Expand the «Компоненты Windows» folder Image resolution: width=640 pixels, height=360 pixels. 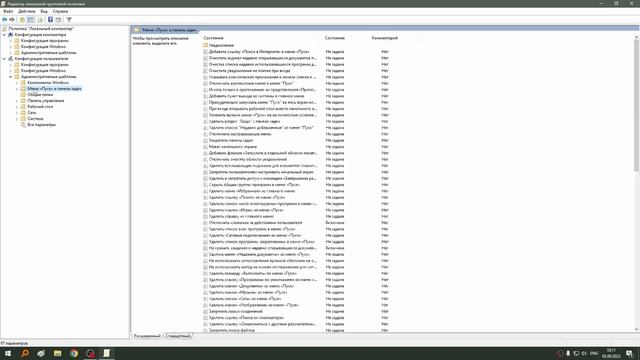coord(17,83)
